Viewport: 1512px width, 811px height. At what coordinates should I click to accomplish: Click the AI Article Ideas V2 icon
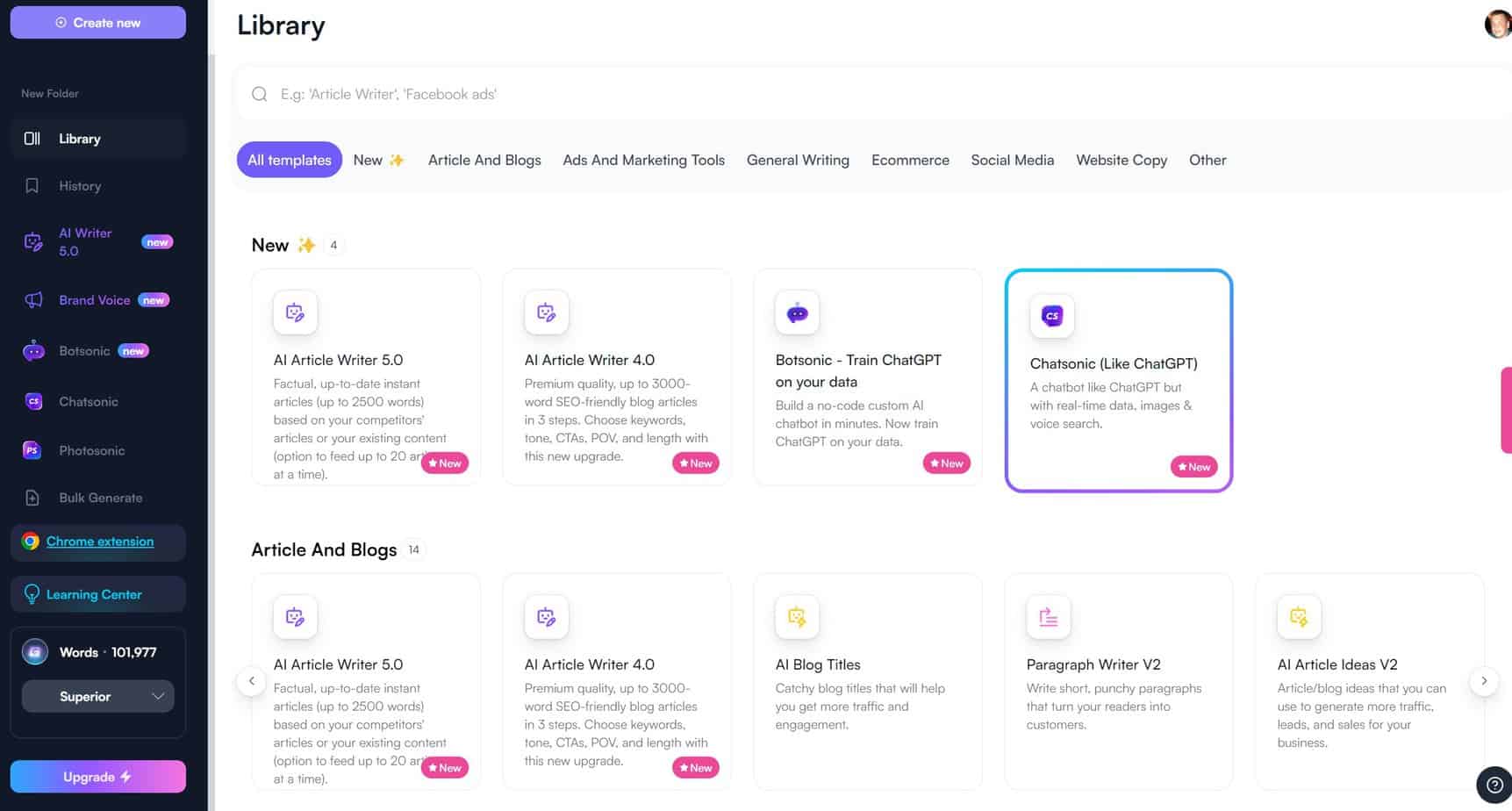coord(1299,617)
